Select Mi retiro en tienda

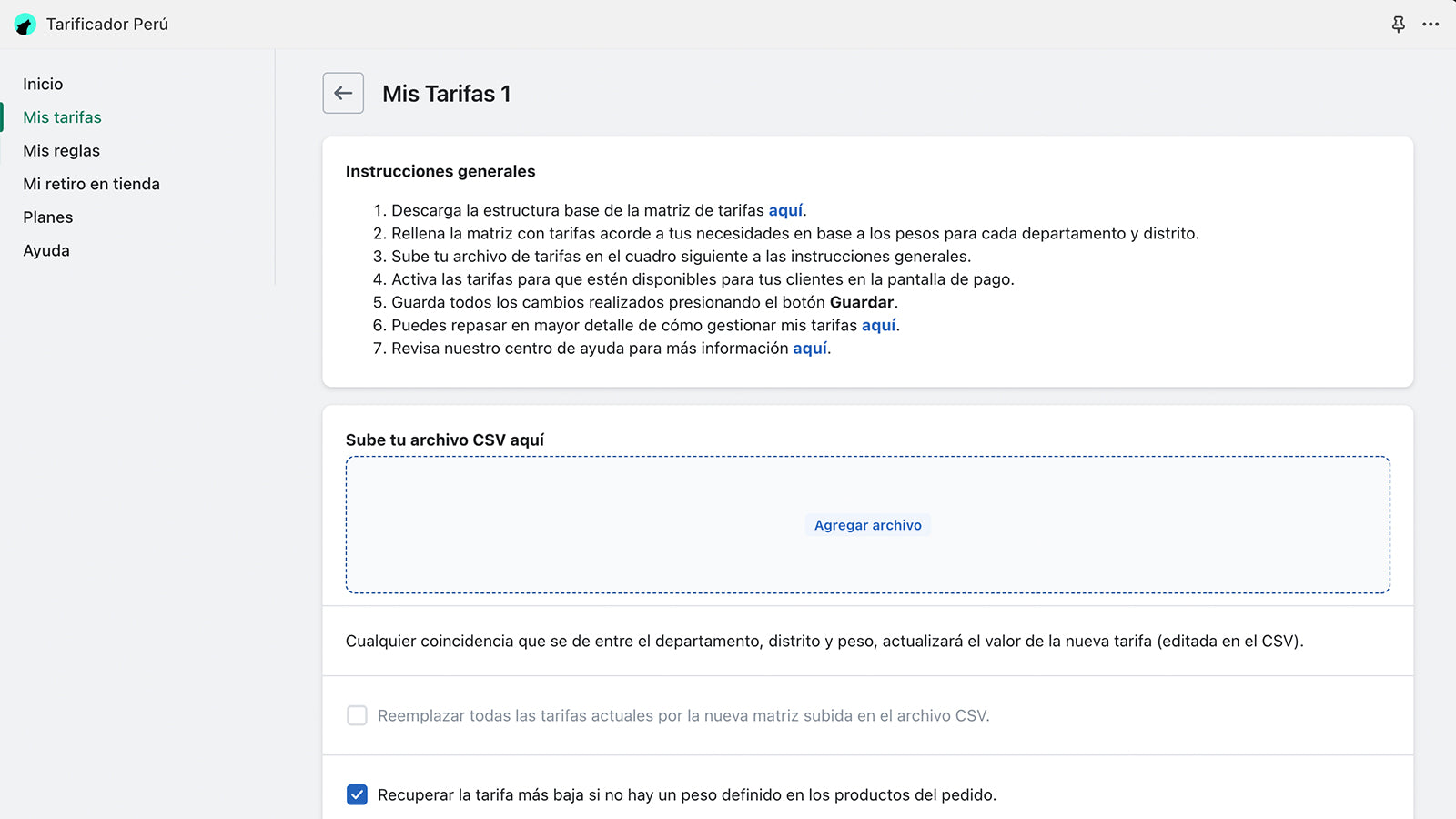[91, 184]
